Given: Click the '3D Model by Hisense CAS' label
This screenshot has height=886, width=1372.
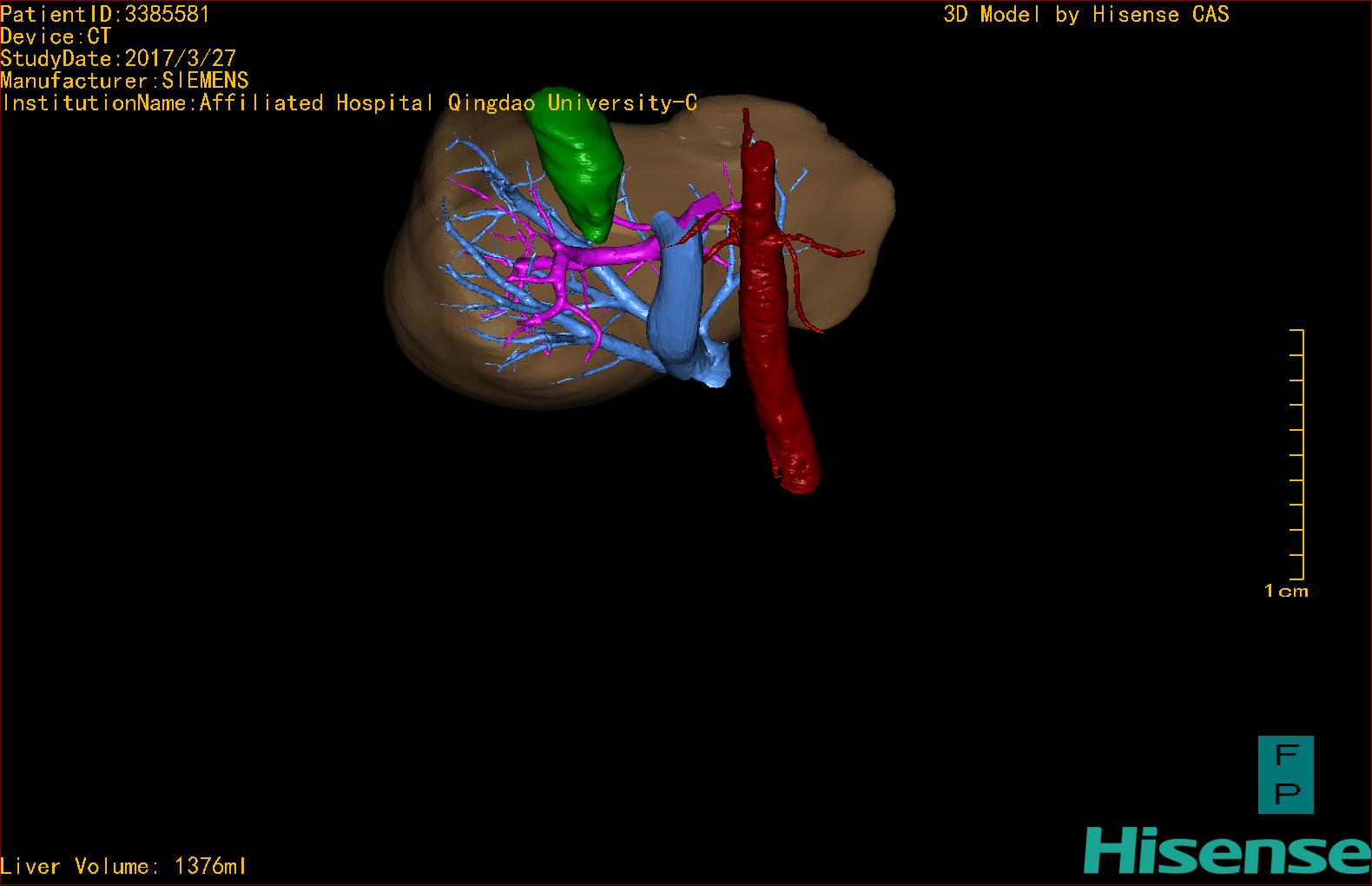Looking at the screenshot, I should pyautogui.click(x=1086, y=14).
